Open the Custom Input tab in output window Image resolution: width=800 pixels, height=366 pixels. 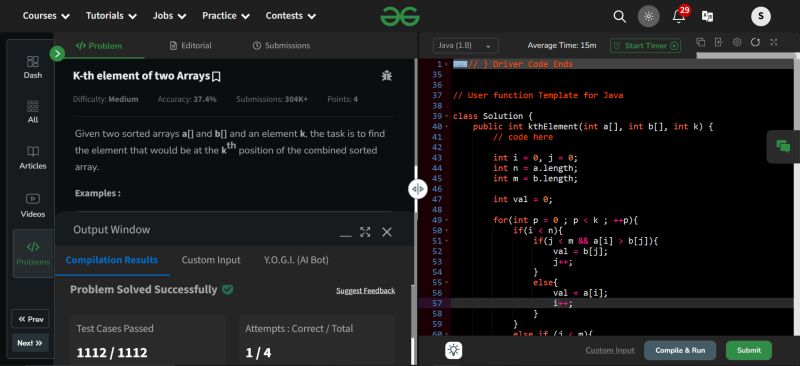click(x=211, y=260)
